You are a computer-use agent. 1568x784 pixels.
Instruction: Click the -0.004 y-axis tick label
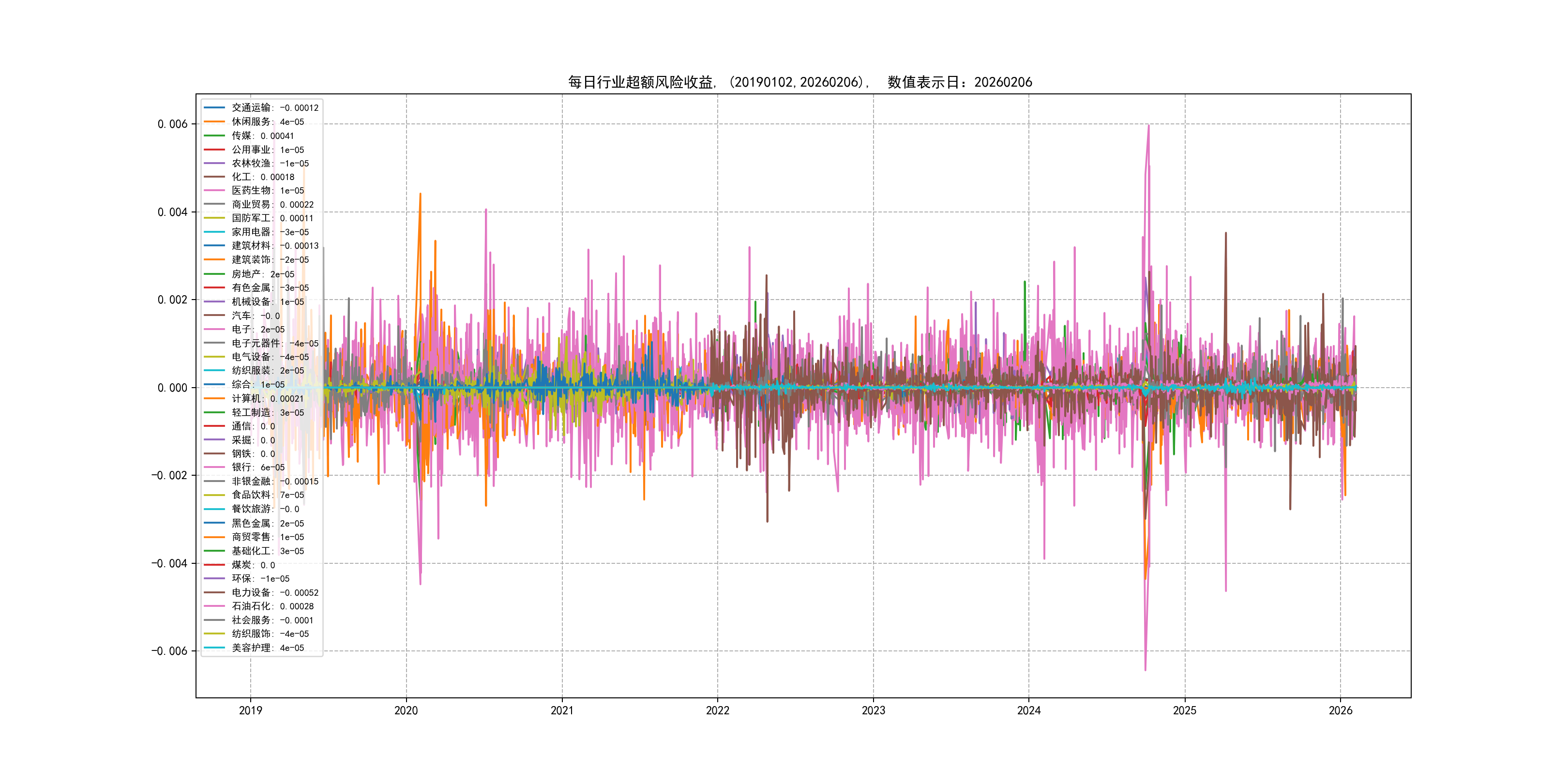[169, 563]
